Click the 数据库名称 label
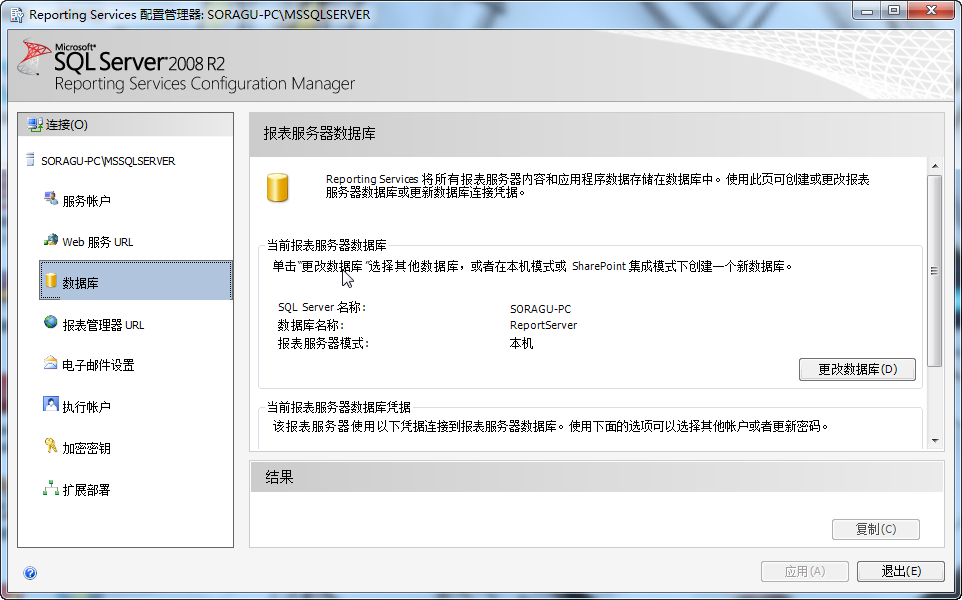 310,325
